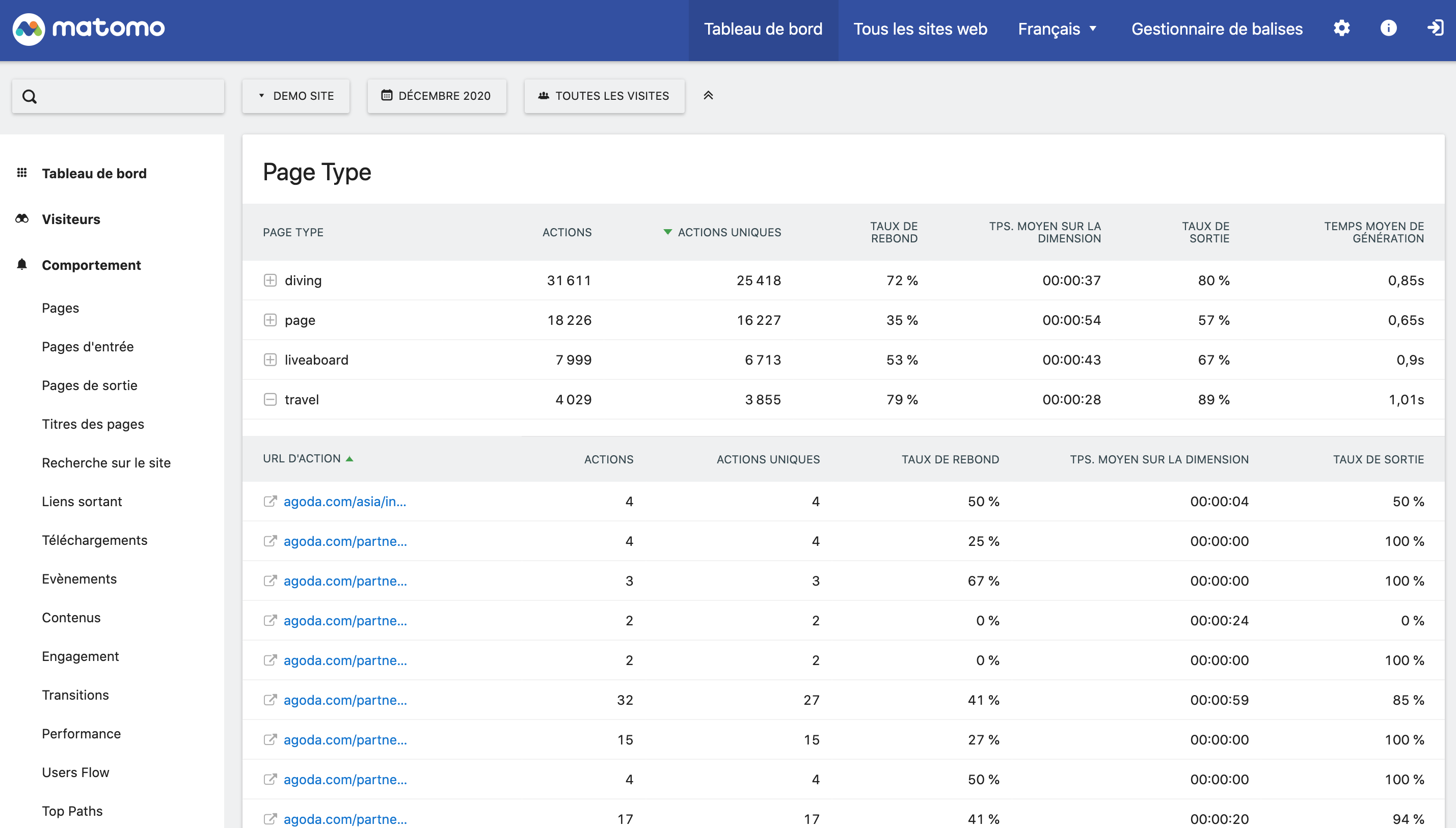This screenshot has height=828, width=1456.
Task: Expand the diving row
Action: 270,281
